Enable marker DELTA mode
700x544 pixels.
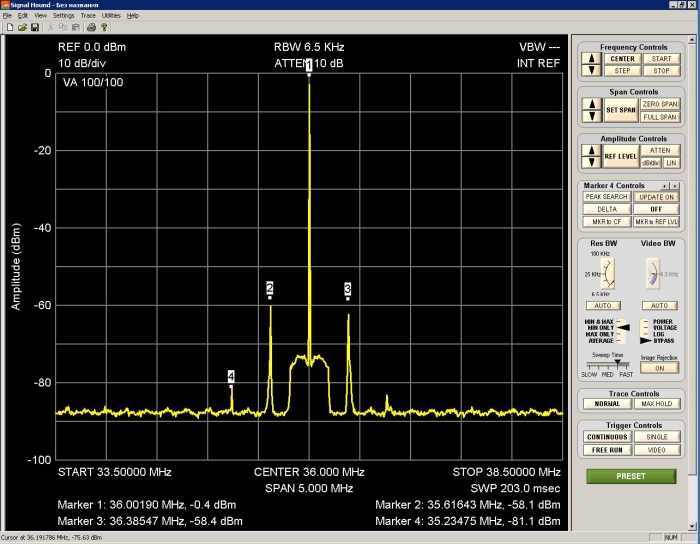click(606, 209)
